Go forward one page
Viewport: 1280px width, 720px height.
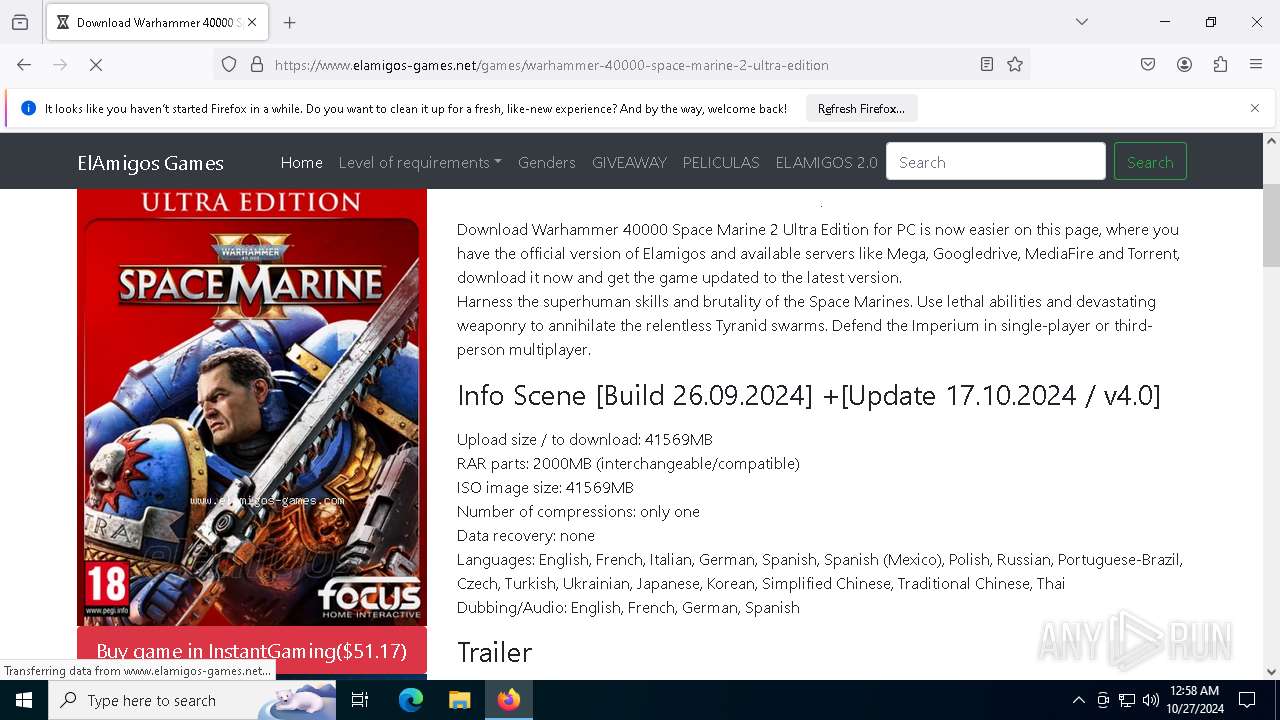coord(60,65)
